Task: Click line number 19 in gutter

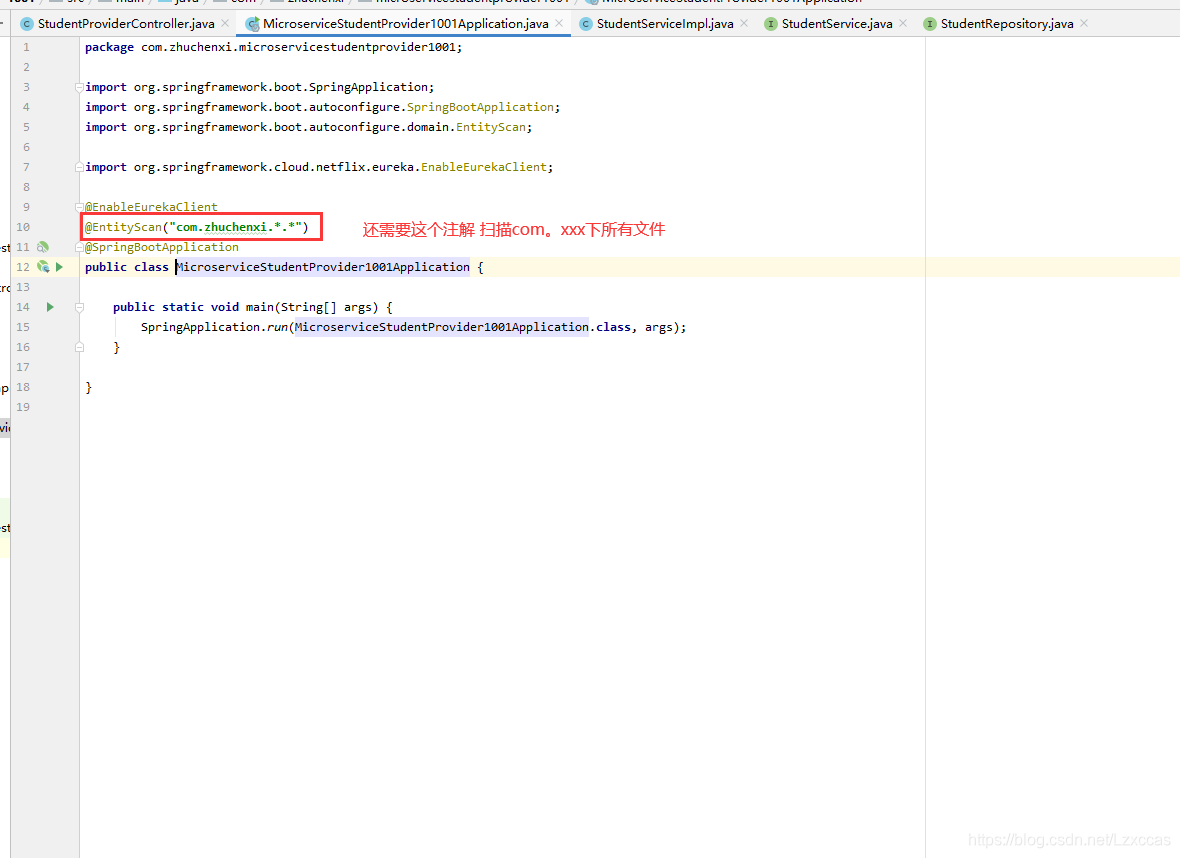Action: click(23, 406)
